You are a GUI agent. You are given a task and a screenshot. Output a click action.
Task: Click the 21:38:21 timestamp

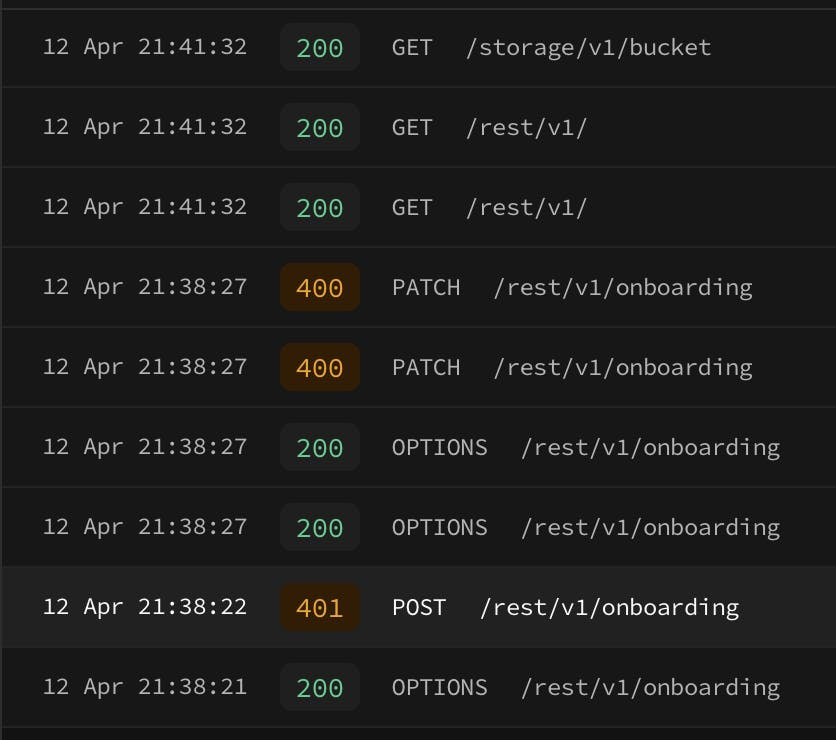coord(144,687)
